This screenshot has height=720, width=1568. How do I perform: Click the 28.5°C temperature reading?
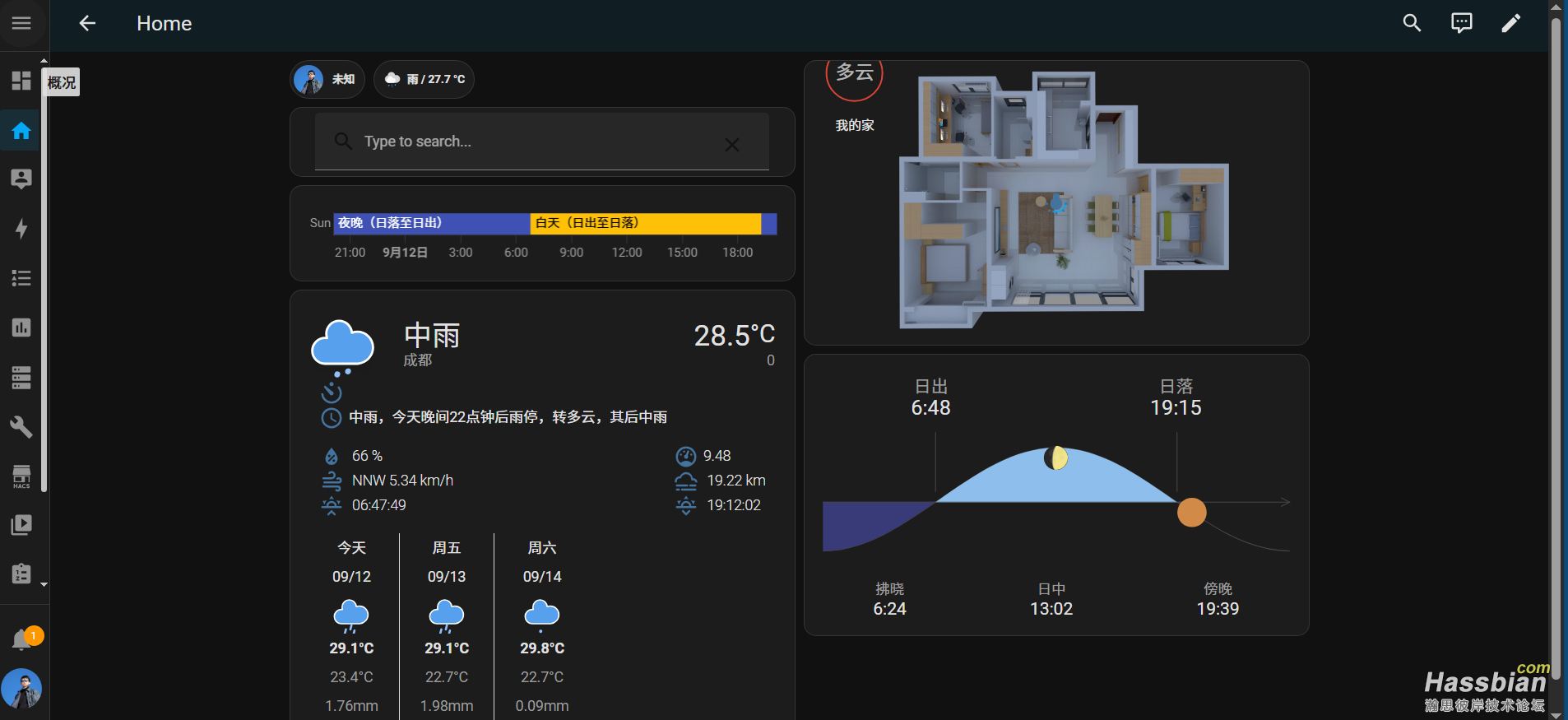click(734, 335)
